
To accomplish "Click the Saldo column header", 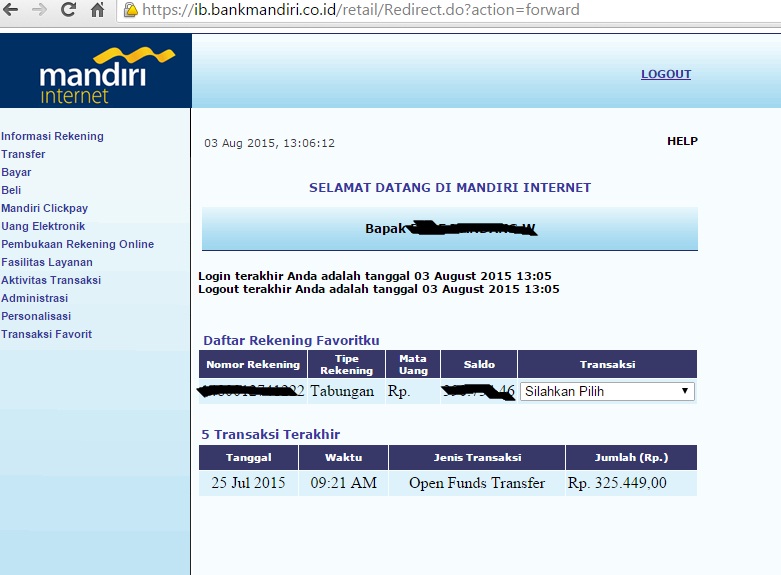I will coord(479,364).
